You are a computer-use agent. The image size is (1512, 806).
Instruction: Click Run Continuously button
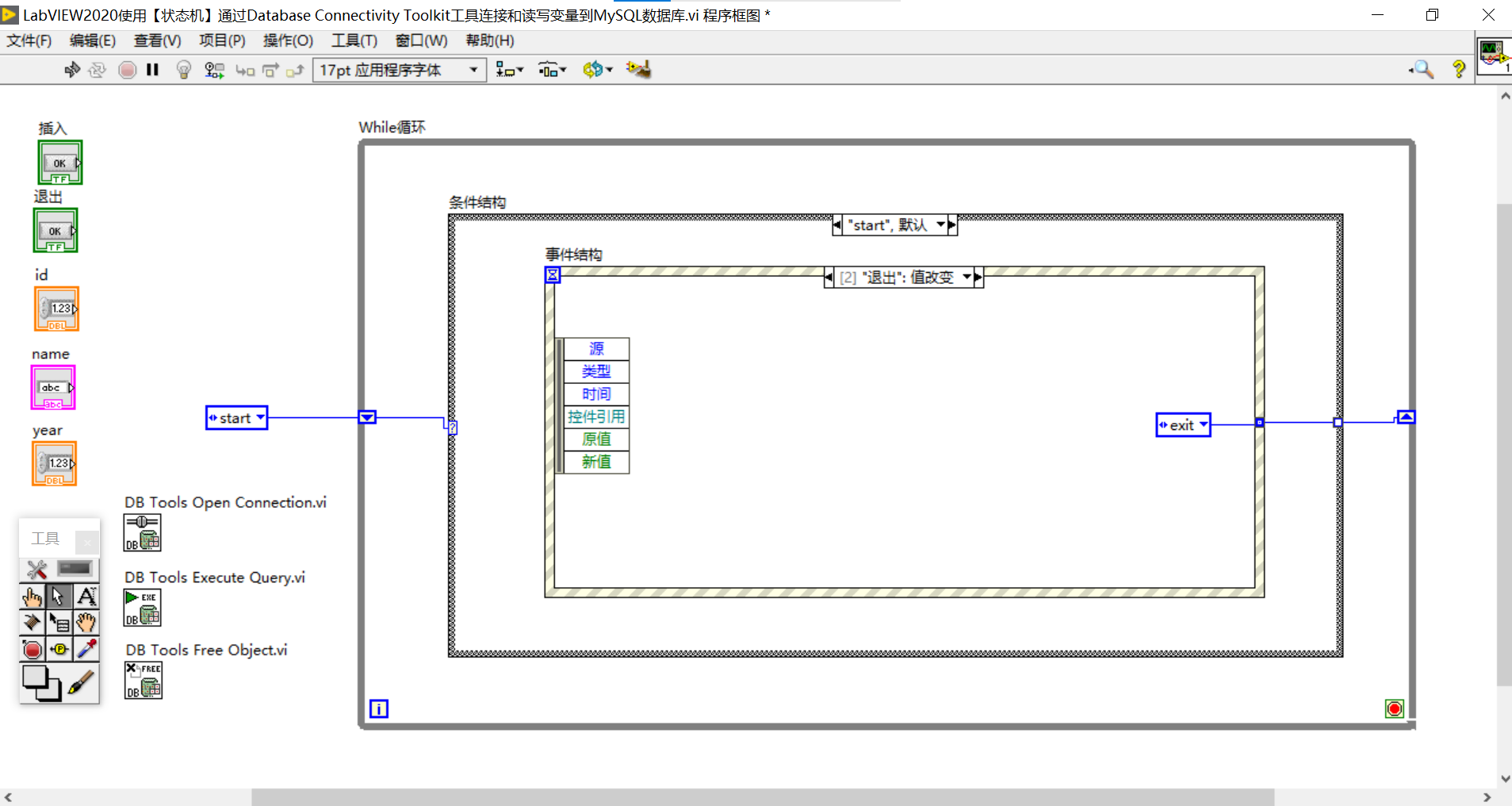point(97,70)
